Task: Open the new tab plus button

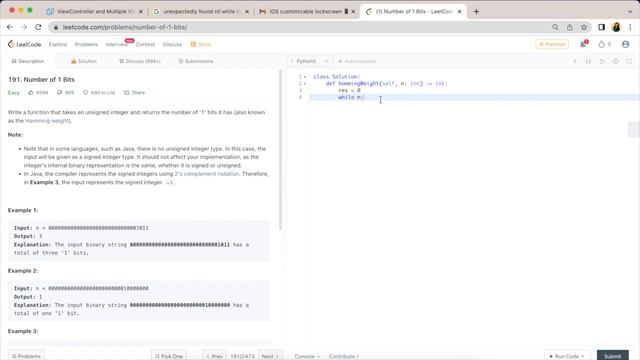Action: click(x=476, y=11)
